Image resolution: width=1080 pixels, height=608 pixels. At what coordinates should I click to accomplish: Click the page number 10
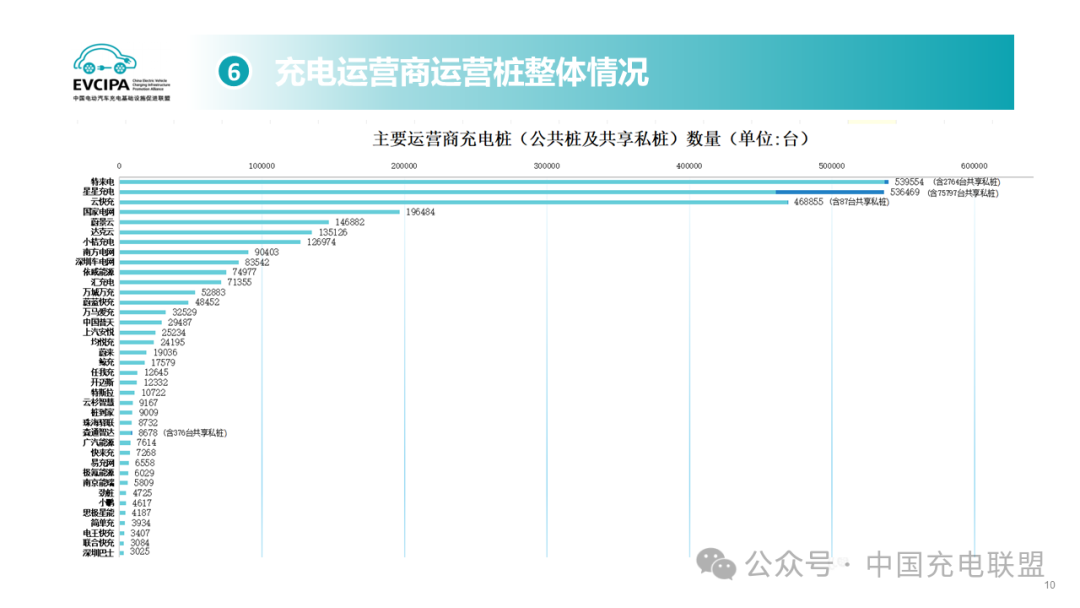(x=1049, y=586)
